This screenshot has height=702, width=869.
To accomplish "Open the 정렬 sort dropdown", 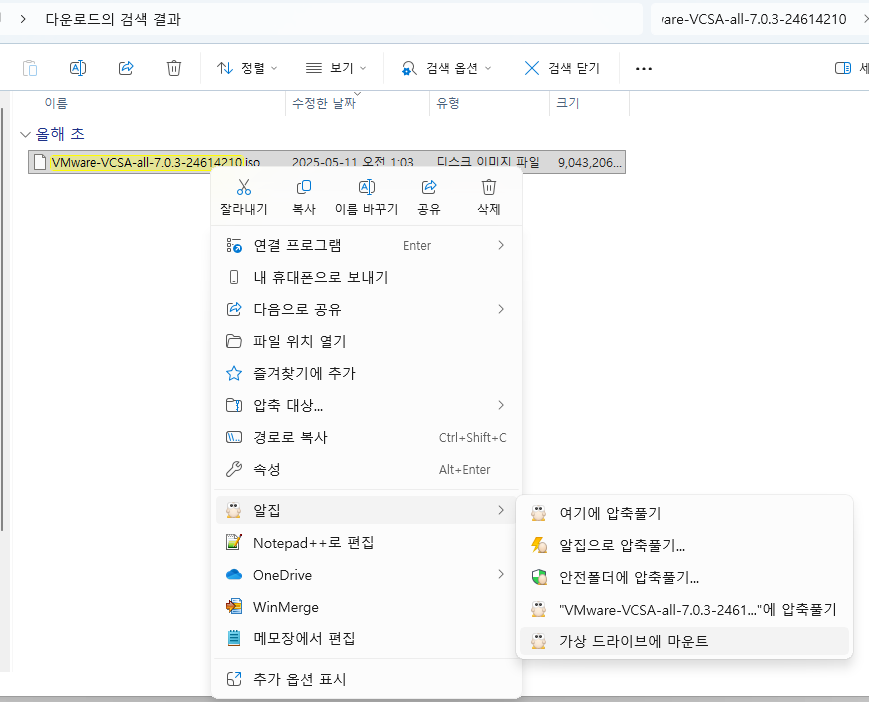I will tap(247, 68).
